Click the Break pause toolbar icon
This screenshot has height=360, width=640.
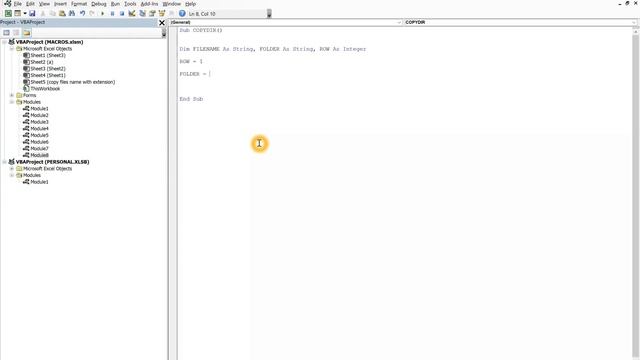coord(112,13)
